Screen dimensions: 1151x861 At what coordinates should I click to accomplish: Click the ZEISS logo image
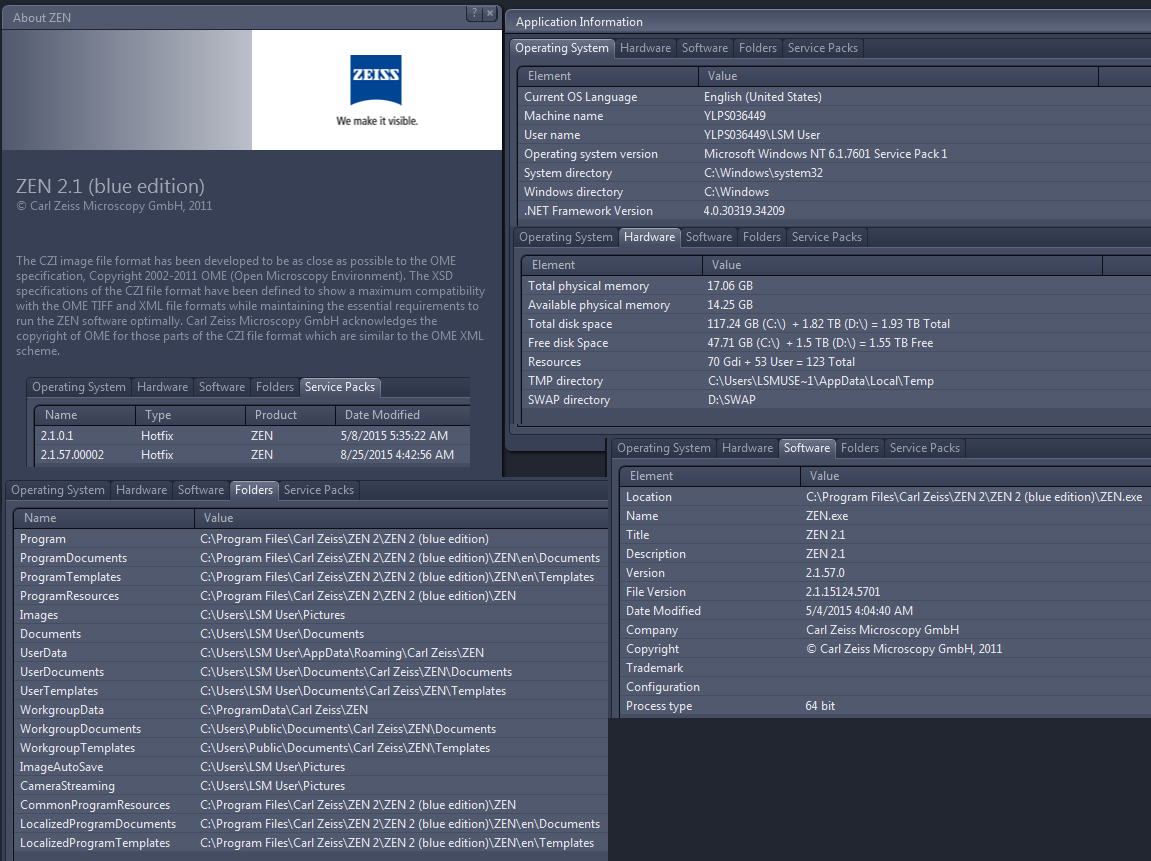point(376,90)
